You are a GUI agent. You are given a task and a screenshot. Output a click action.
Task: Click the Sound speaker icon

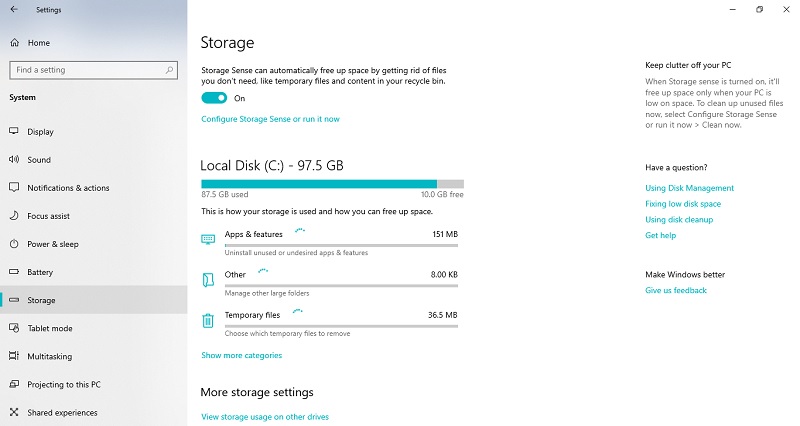pos(15,160)
